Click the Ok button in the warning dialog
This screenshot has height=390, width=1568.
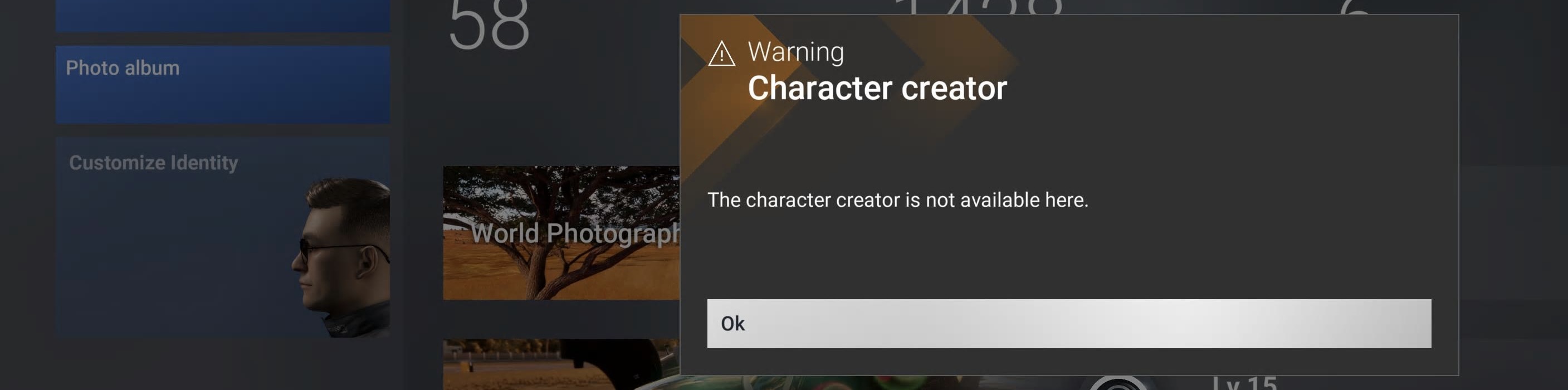click(x=1069, y=323)
